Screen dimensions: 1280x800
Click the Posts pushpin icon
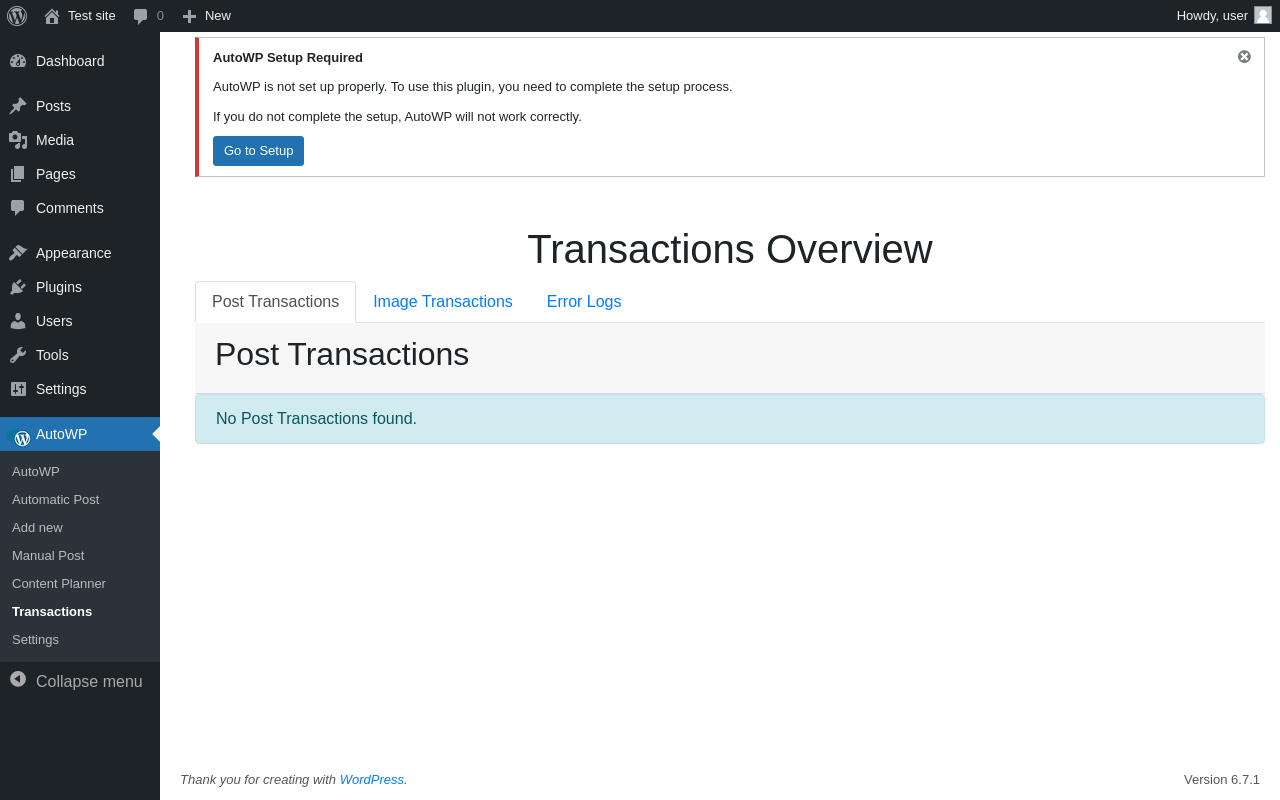pos(18,106)
